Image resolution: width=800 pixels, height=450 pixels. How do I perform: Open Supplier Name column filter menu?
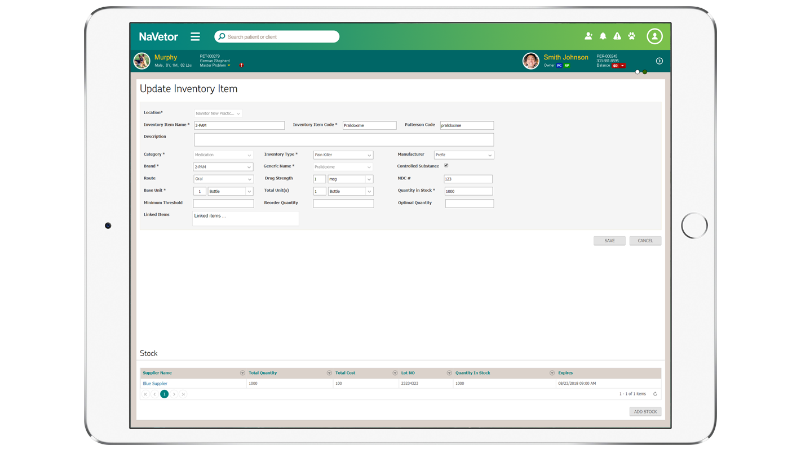pos(242,373)
